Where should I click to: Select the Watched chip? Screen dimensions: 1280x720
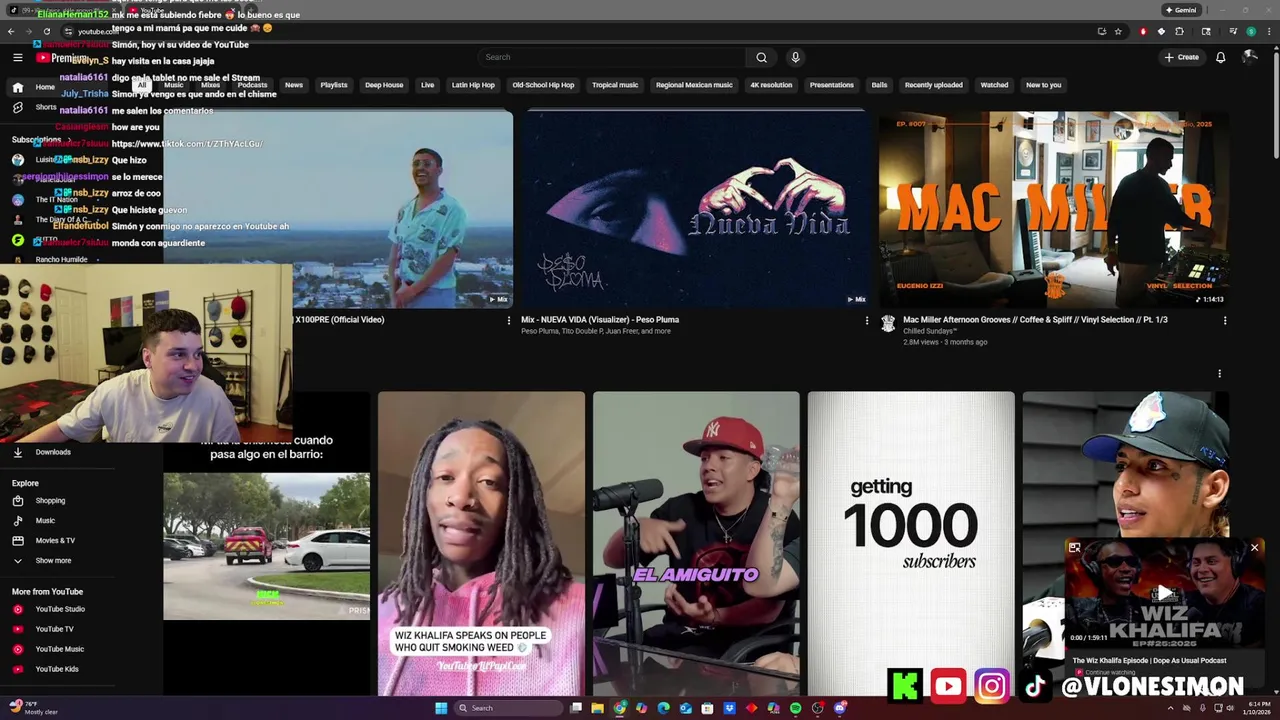[994, 85]
